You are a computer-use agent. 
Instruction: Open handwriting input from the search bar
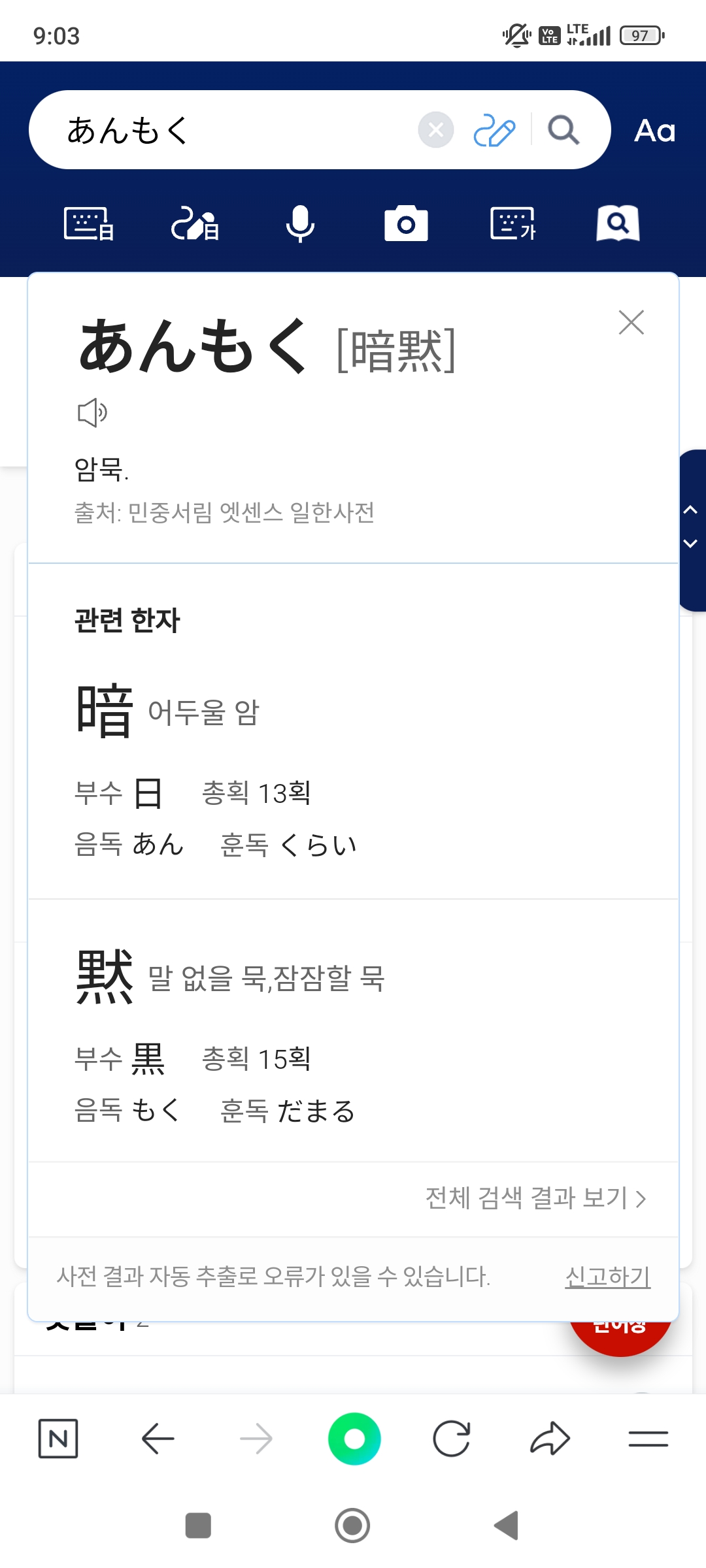(494, 130)
